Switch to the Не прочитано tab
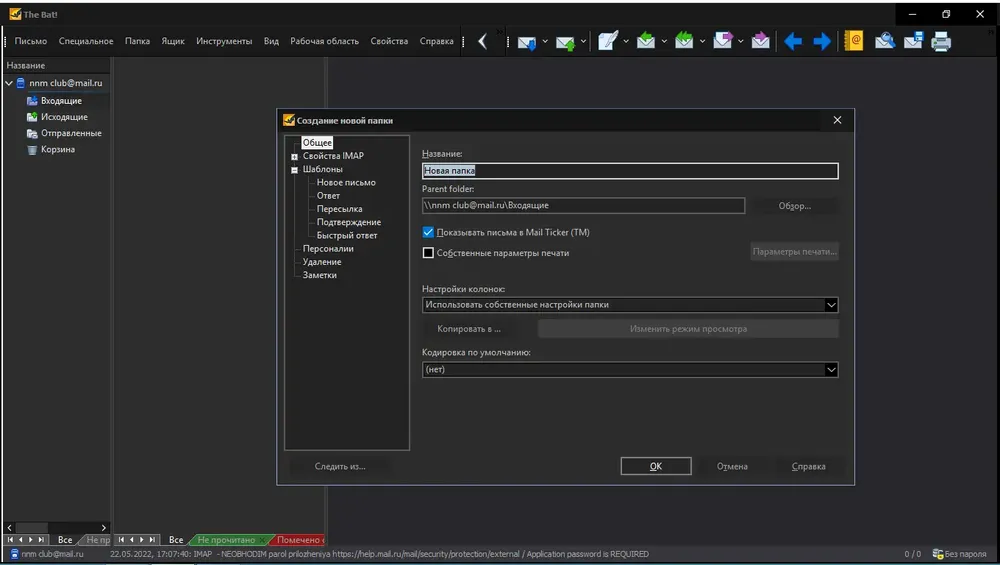Image resolution: width=1000 pixels, height=565 pixels. point(226,540)
